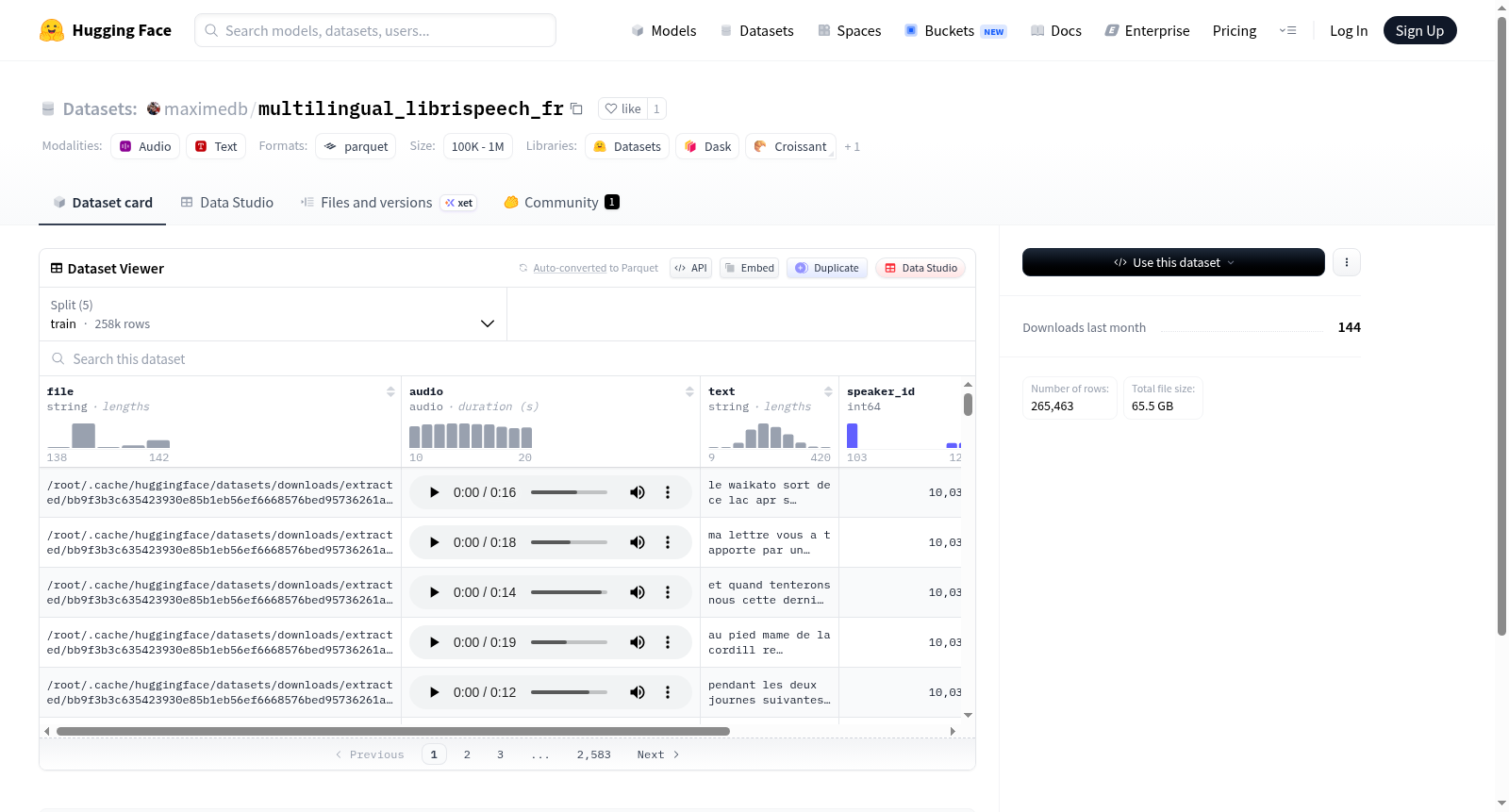Play the 0:18 audio clip
The width and height of the screenshot is (1509, 812).
pyautogui.click(x=434, y=542)
